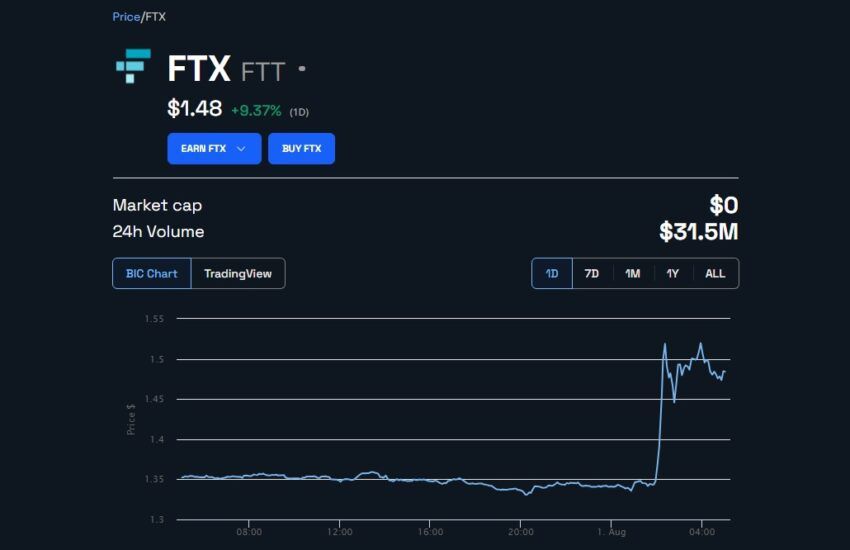The image size is (850, 550).
Task: Click the dot icon beside FTT ticker
Action: pyautogui.click(x=302, y=69)
